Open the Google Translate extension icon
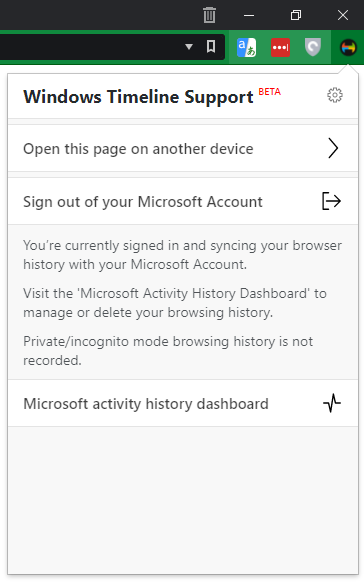The height and width of the screenshot is (582, 364). (246, 48)
